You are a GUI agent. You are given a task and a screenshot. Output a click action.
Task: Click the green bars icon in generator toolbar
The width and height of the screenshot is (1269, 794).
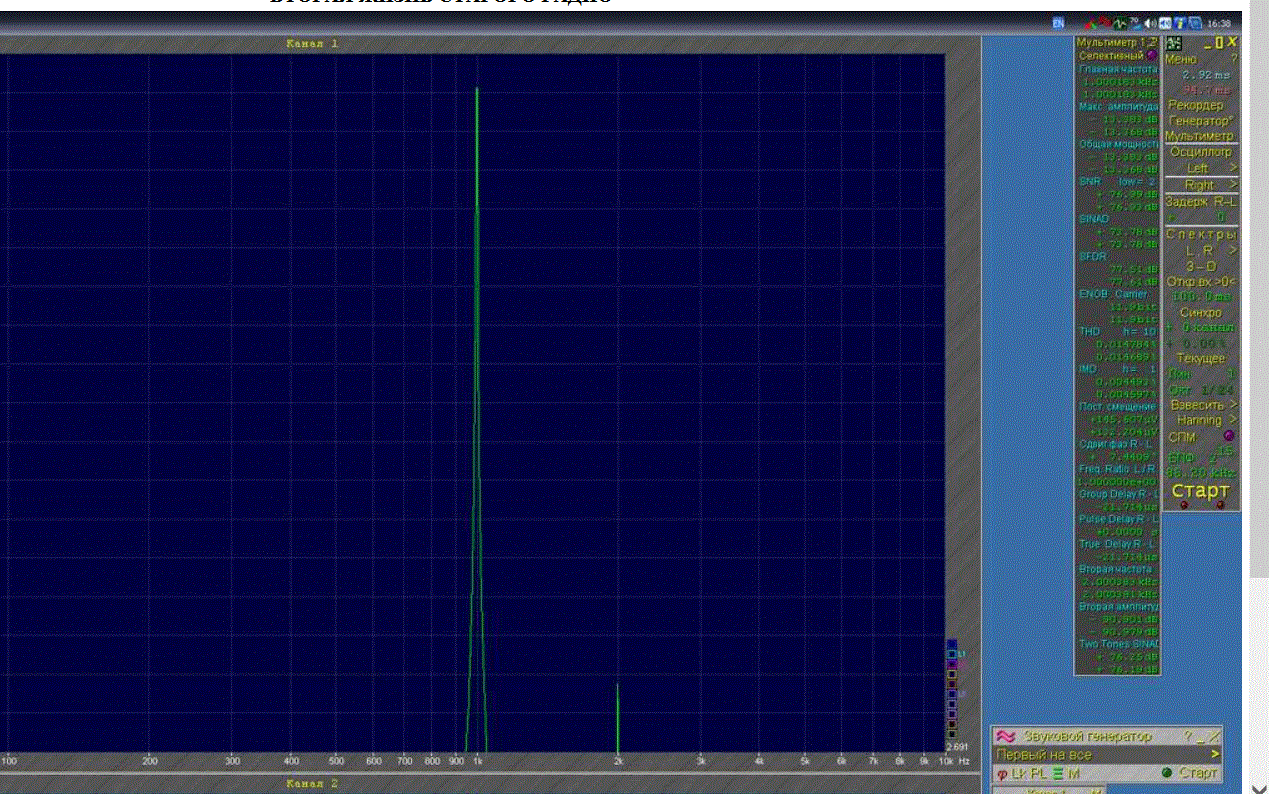pos(1059,773)
